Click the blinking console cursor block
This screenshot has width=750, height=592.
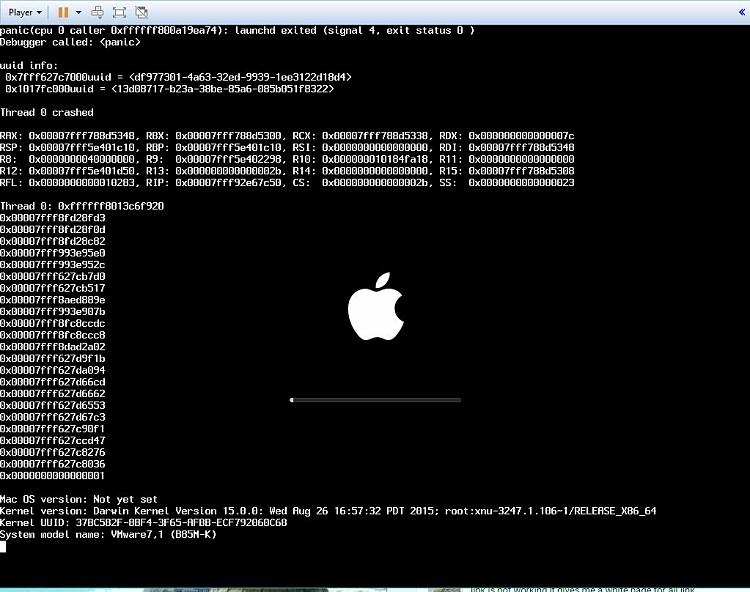click(x=3, y=547)
